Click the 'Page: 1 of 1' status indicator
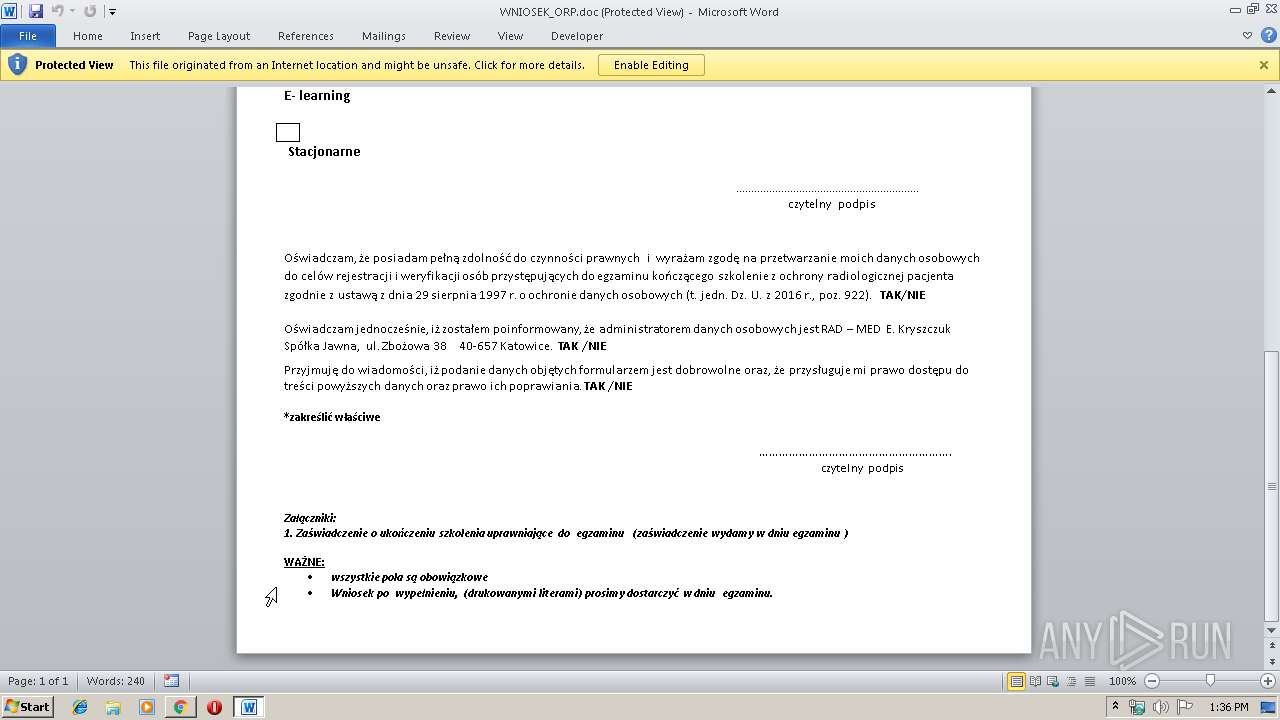Viewport: 1280px width, 720px height. click(38, 681)
